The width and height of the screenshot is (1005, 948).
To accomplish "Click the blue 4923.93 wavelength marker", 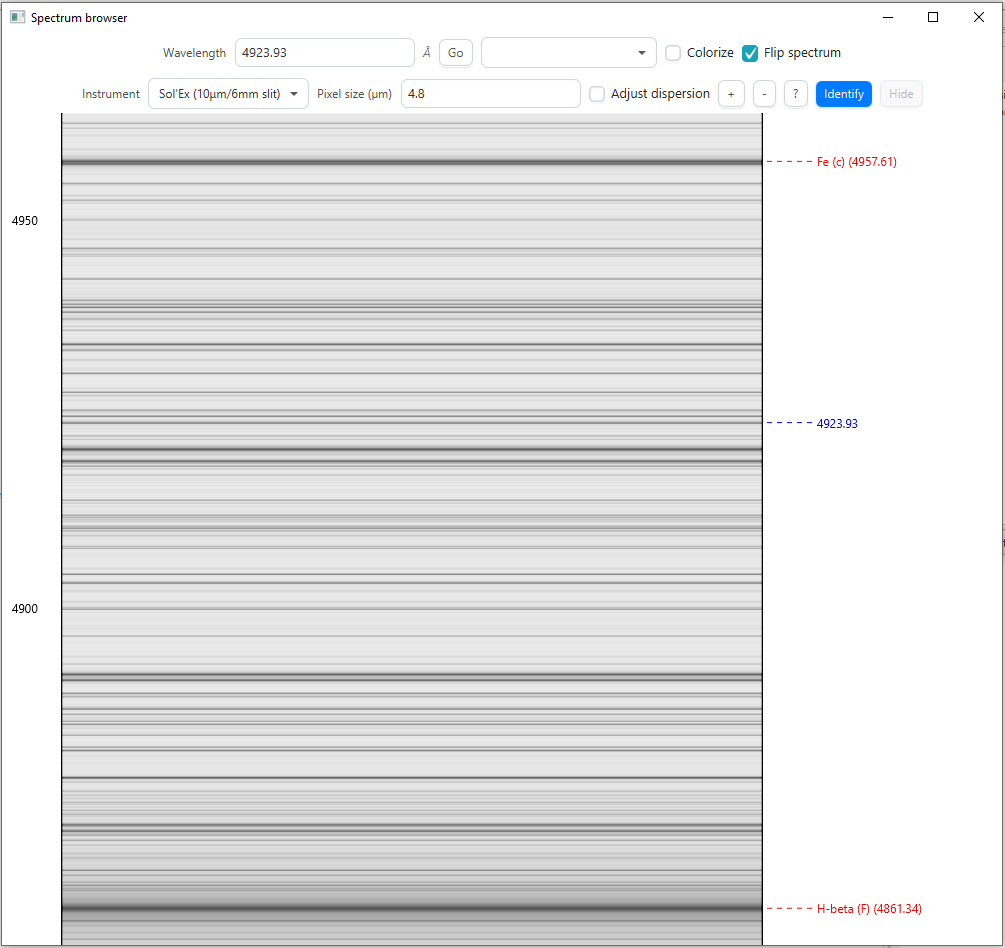I will click(x=837, y=424).
